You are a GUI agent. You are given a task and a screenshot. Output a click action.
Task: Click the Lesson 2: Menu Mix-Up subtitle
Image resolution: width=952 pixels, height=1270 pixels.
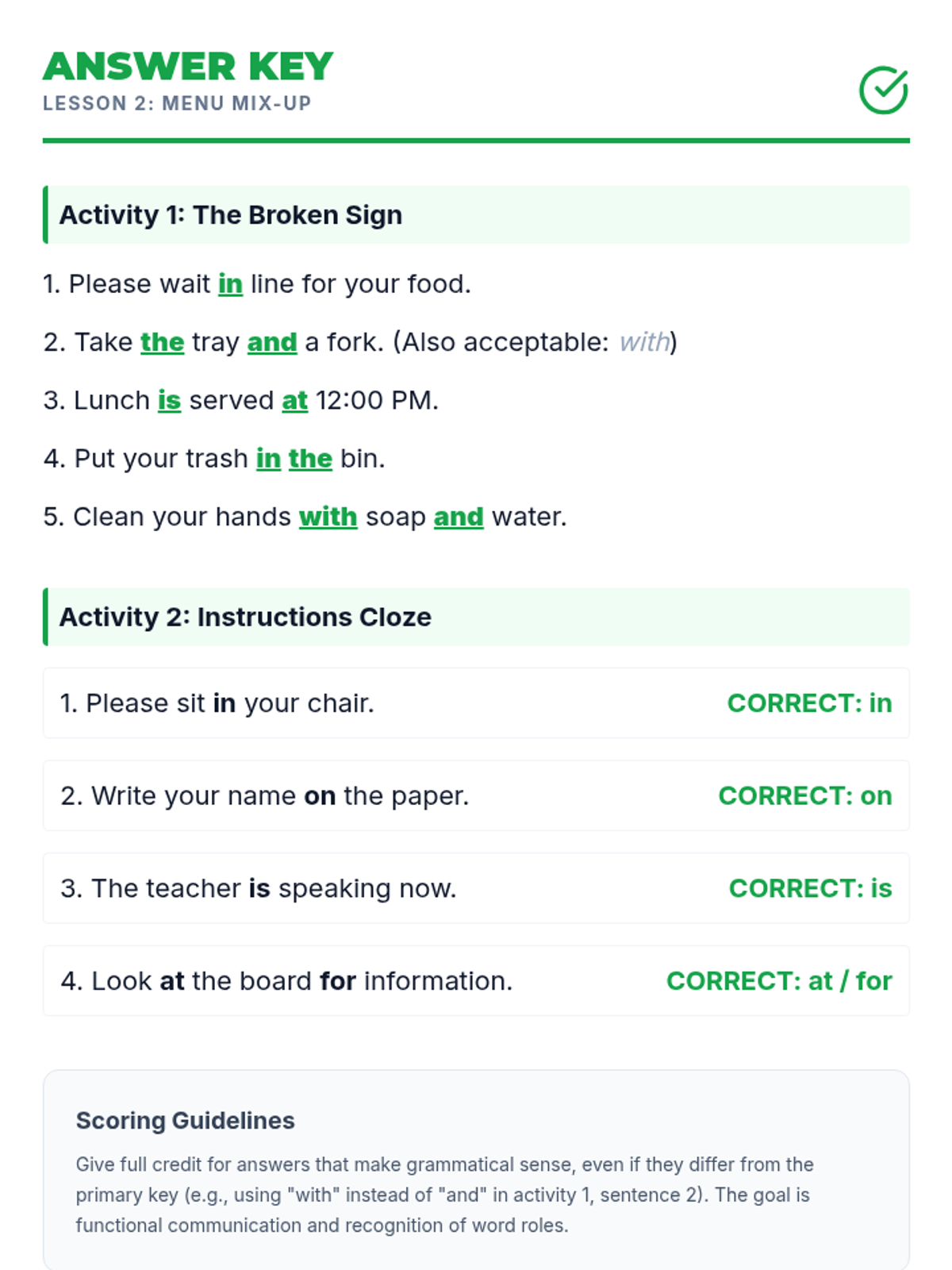click(x=177, y=103)
